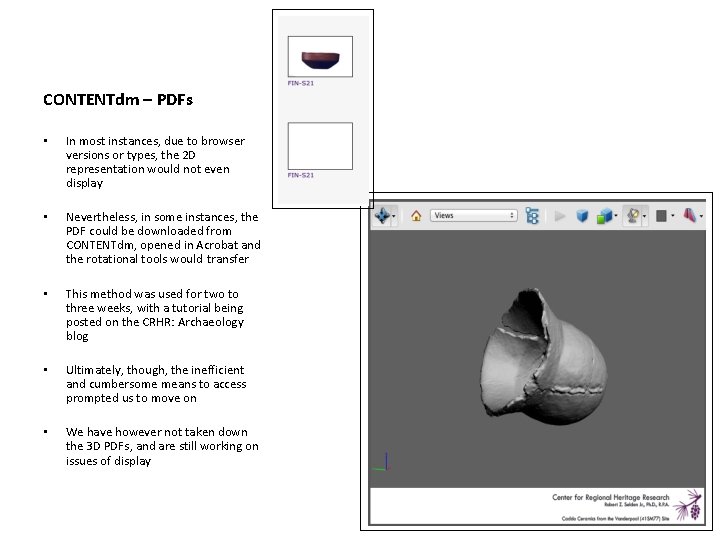Click the bullet starting 'This method was used'
Image resolution: width=720 pixels, height=540 pixels.
tap(155, 315)
